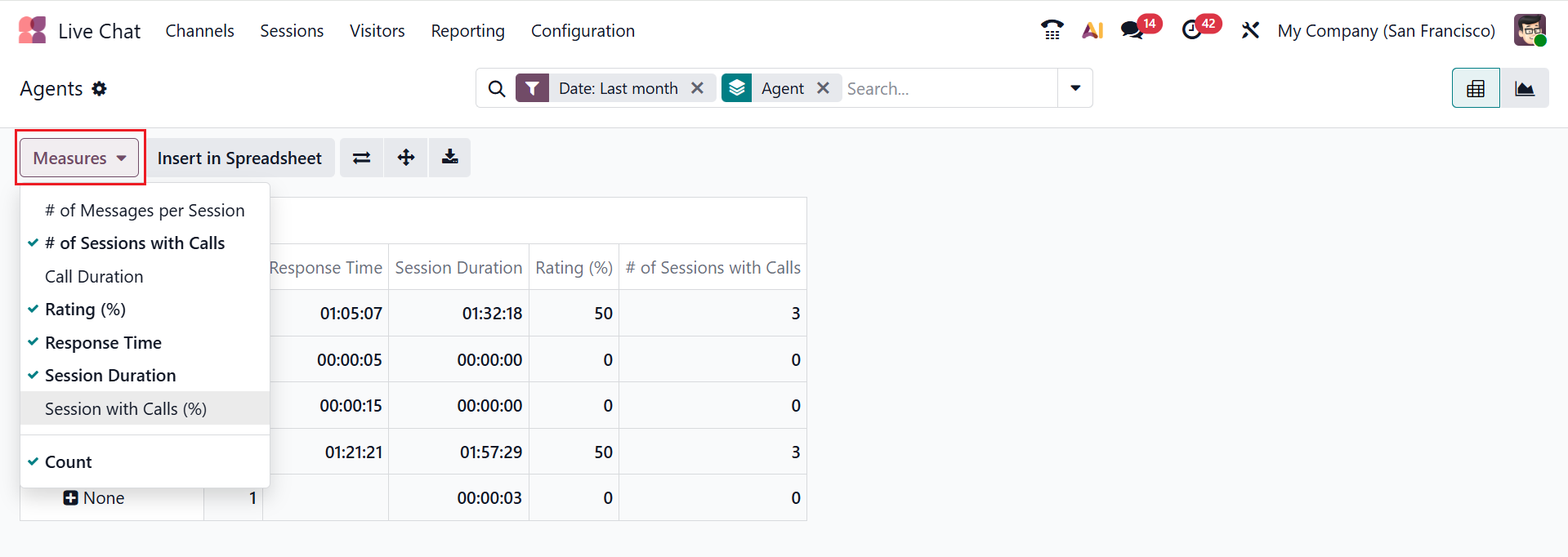
Task: Open activities clock with 42 badge
Action: [1192, 30]
